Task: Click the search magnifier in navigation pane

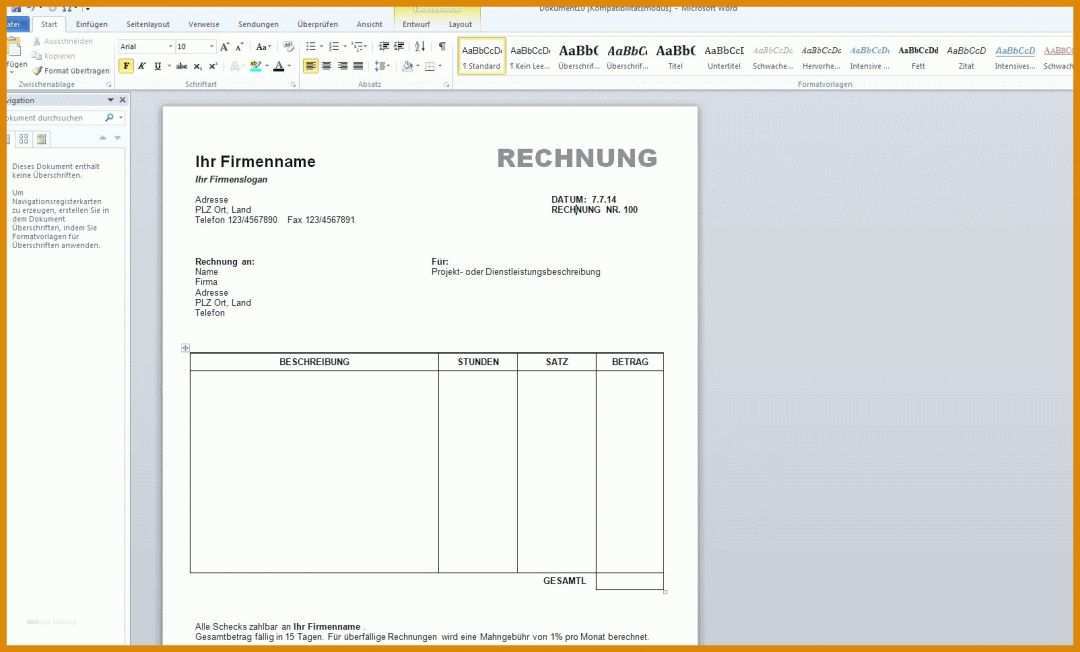Action: click(x=109, y=118)
